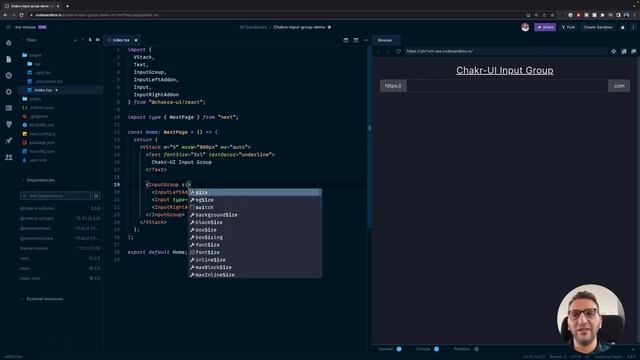Refresh the sandbox preview browser
640x360 pixels.
398,51
